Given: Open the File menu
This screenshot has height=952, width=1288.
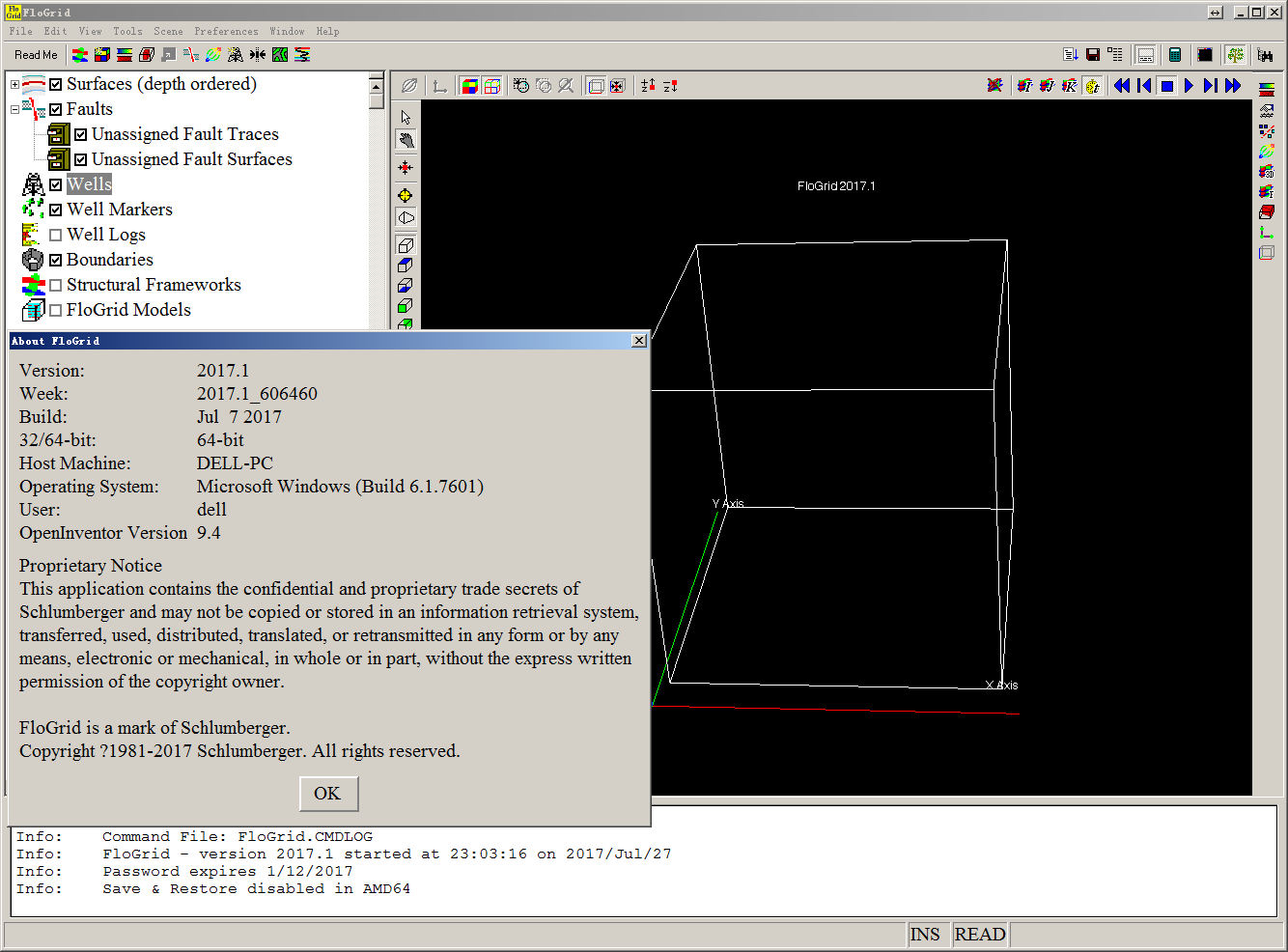Looking at the screenshot, I should (20, 31).
